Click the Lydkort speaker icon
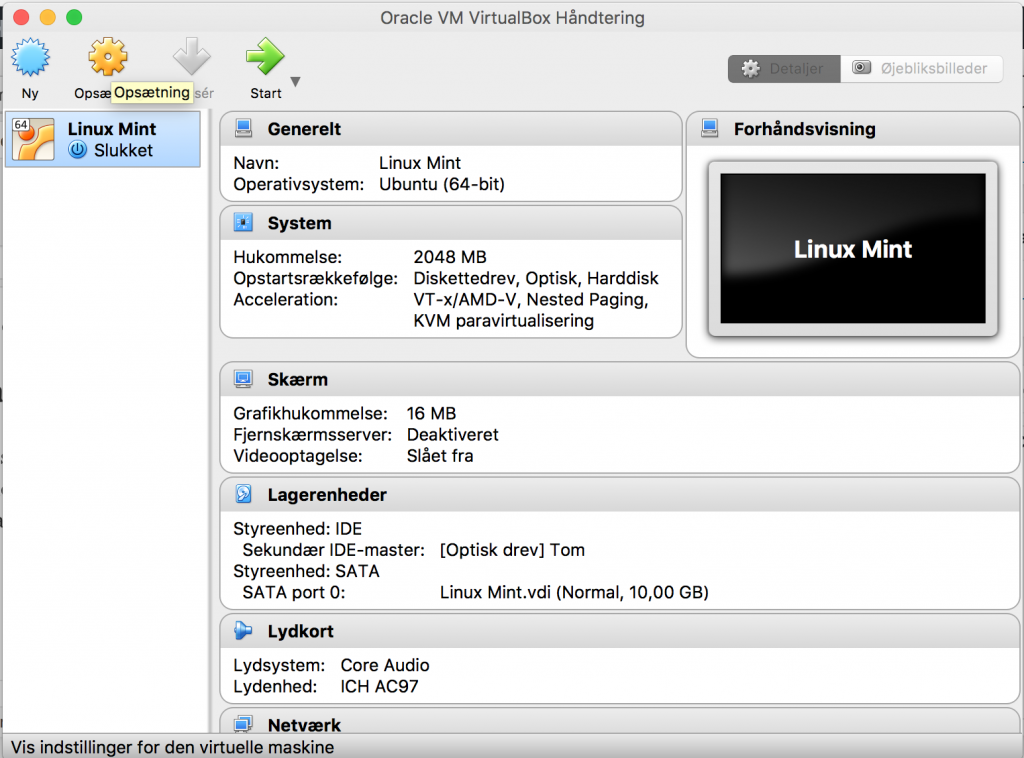Image resolution: width=1024 pixels, height=758 pixels. click(244, 631)
